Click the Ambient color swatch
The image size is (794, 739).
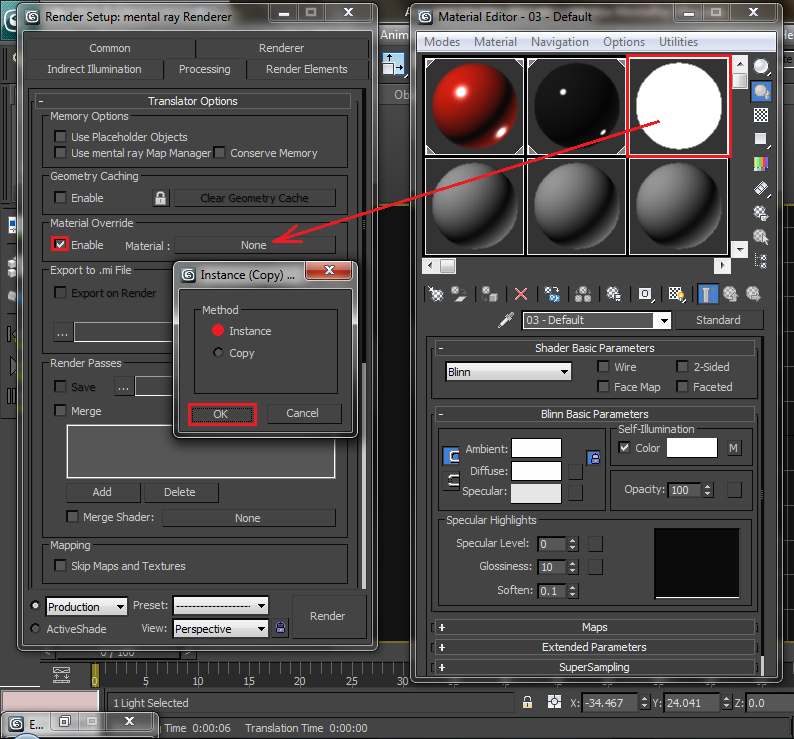536,448
